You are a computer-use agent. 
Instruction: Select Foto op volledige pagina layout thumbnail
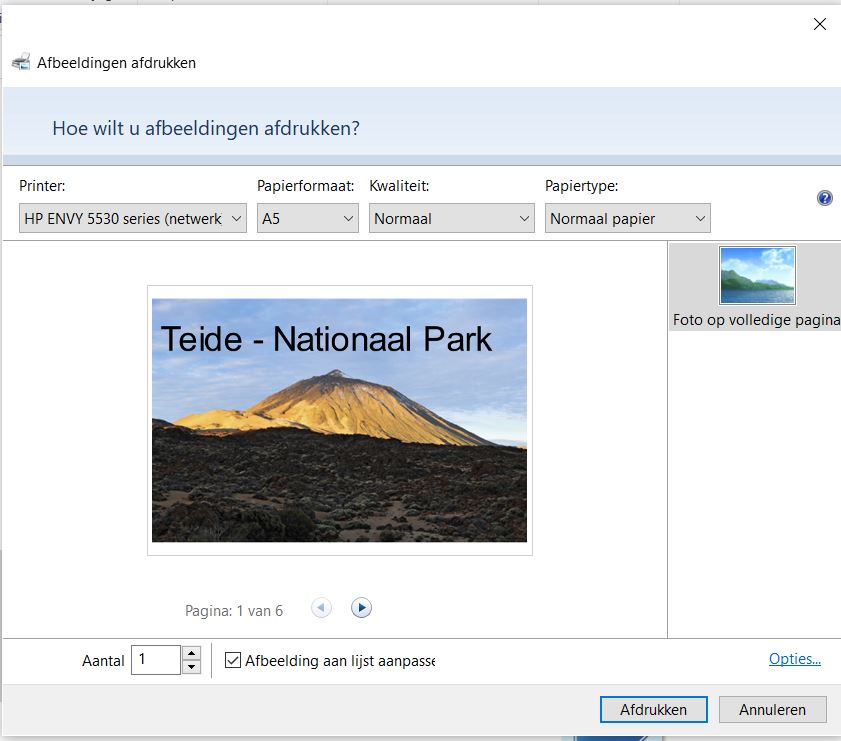[757, 275]
